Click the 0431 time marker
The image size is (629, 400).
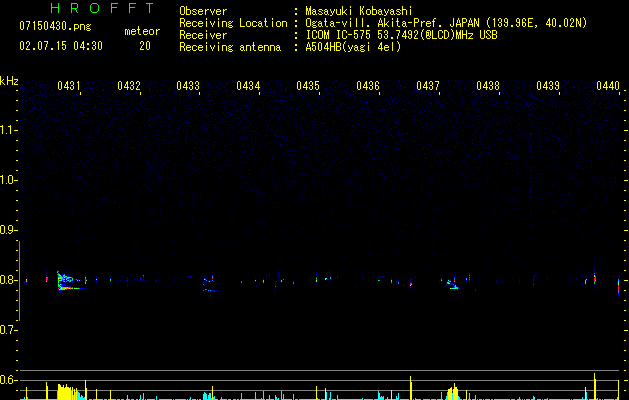pos(68,85)
